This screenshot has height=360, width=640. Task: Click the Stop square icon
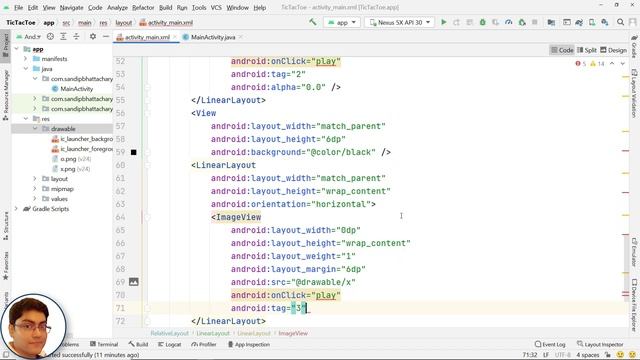(535, 22)
